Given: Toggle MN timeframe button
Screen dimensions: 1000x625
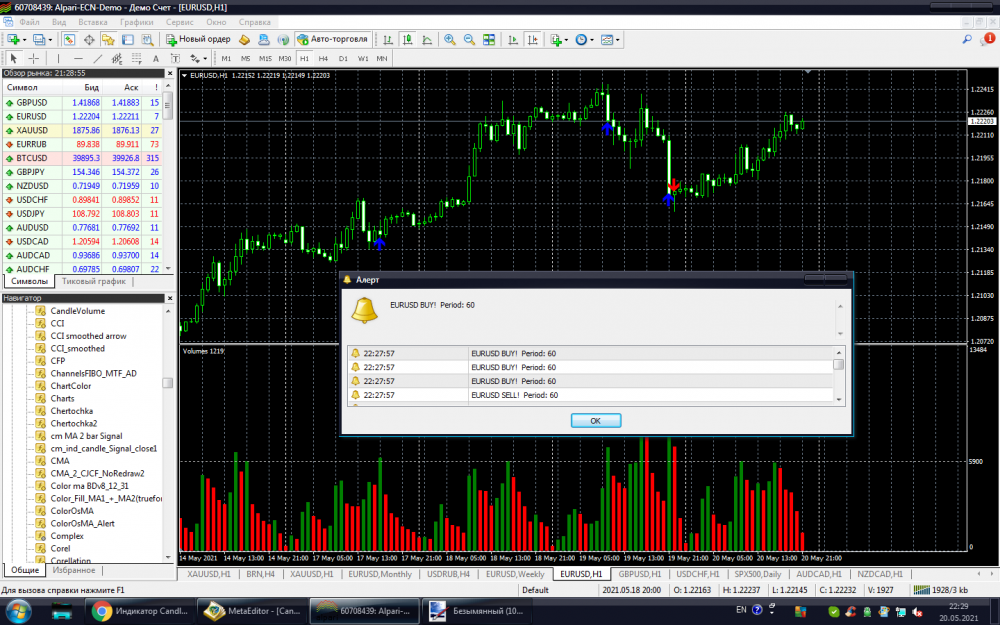Looking at the screenshot, I should [x=381, y=59].
